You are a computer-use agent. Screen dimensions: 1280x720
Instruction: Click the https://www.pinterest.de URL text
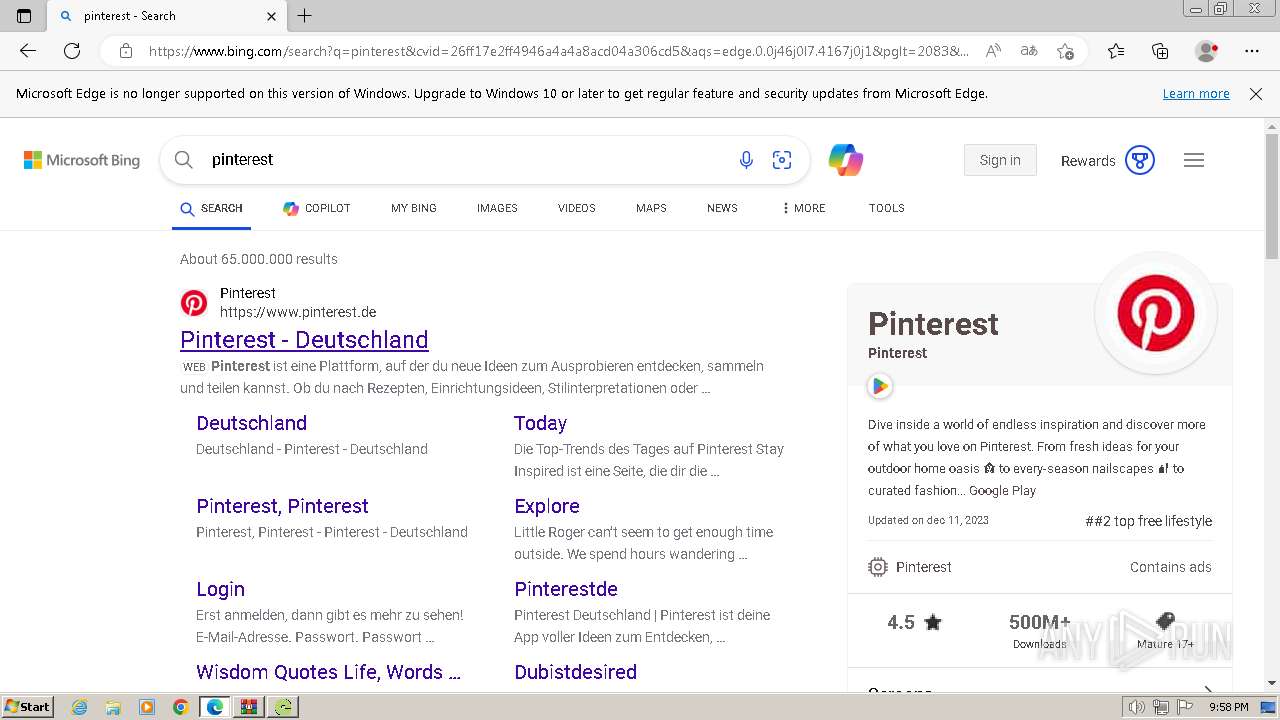coord(298,312)
